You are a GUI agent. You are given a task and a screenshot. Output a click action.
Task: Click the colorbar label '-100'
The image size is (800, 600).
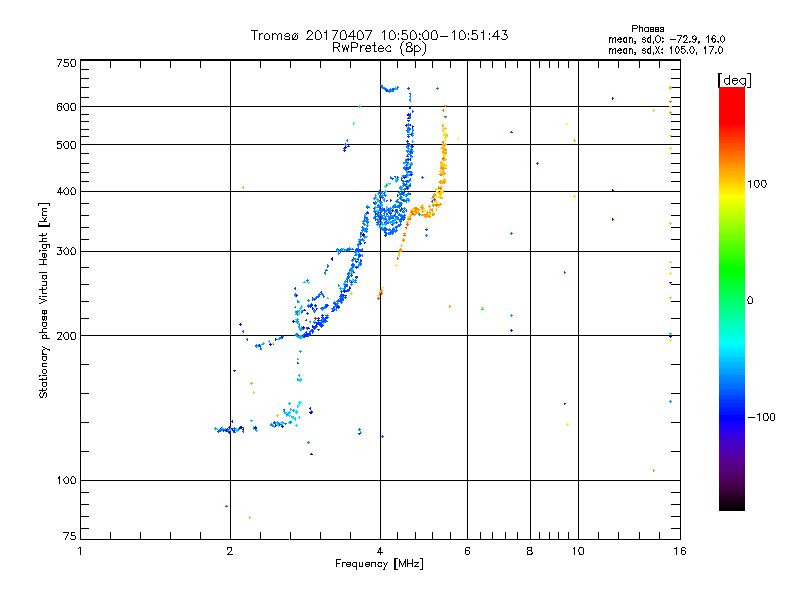761,417
